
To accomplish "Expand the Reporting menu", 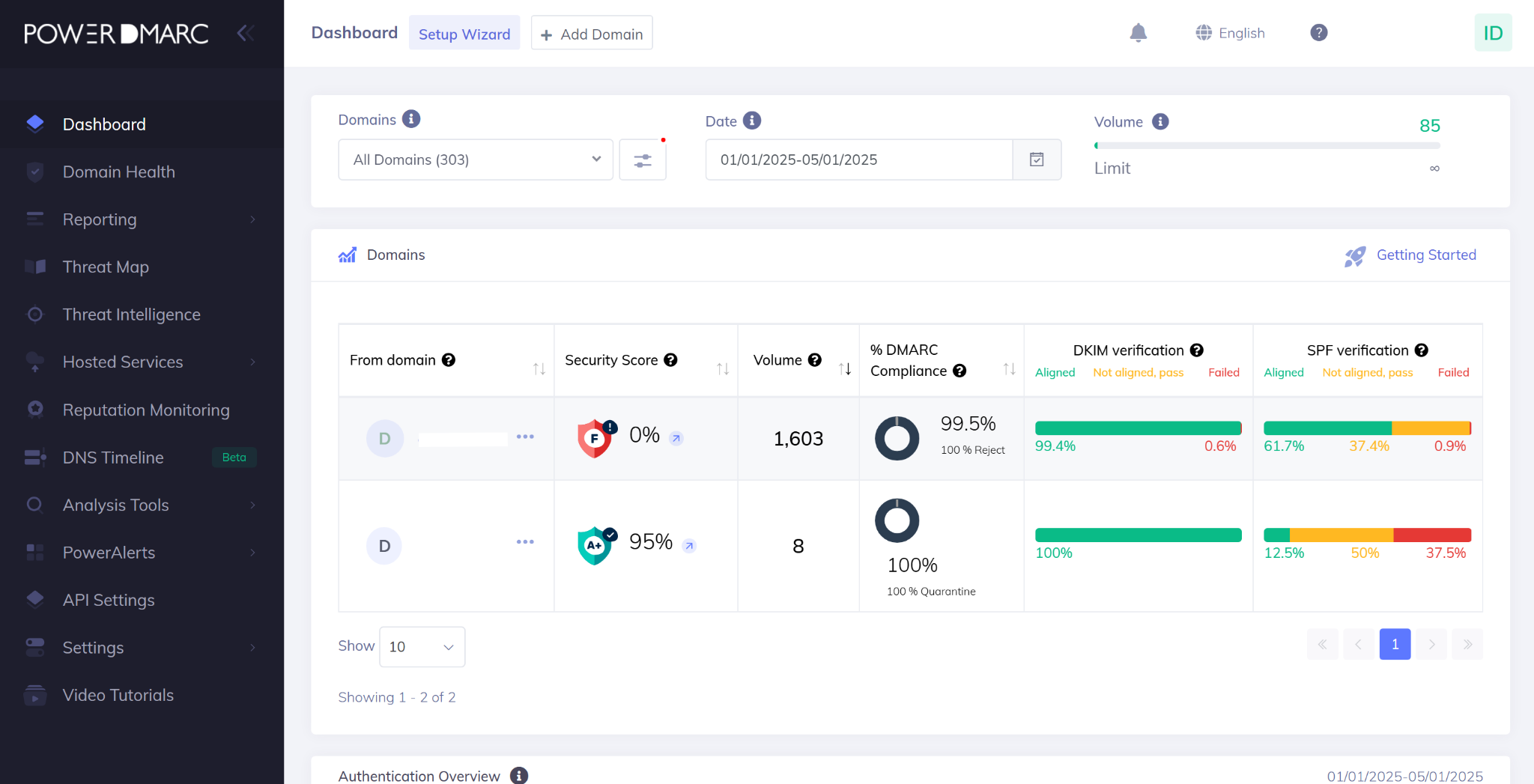I will (x=142, y=219).
